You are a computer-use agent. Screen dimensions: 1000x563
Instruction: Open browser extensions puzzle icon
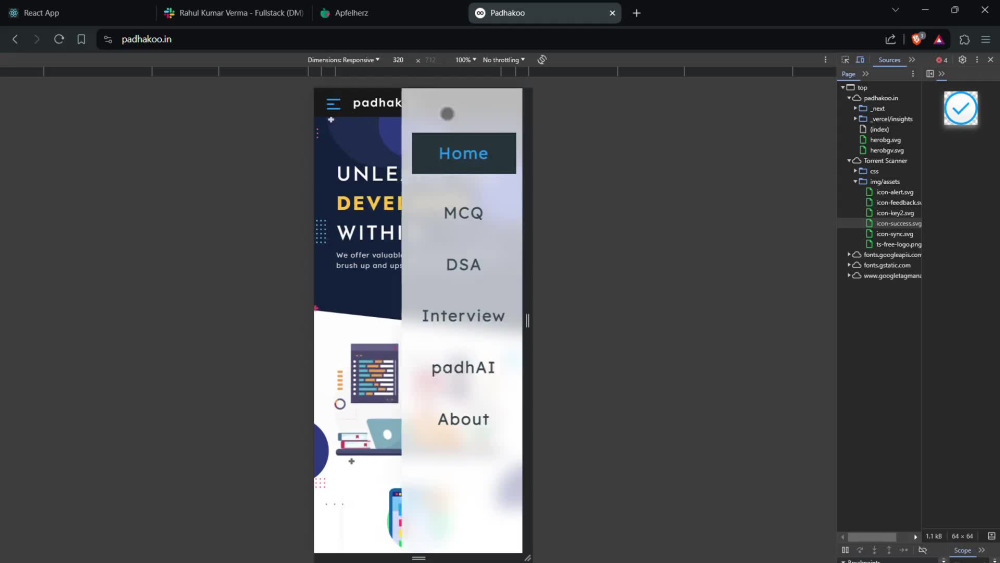point(964,39)
